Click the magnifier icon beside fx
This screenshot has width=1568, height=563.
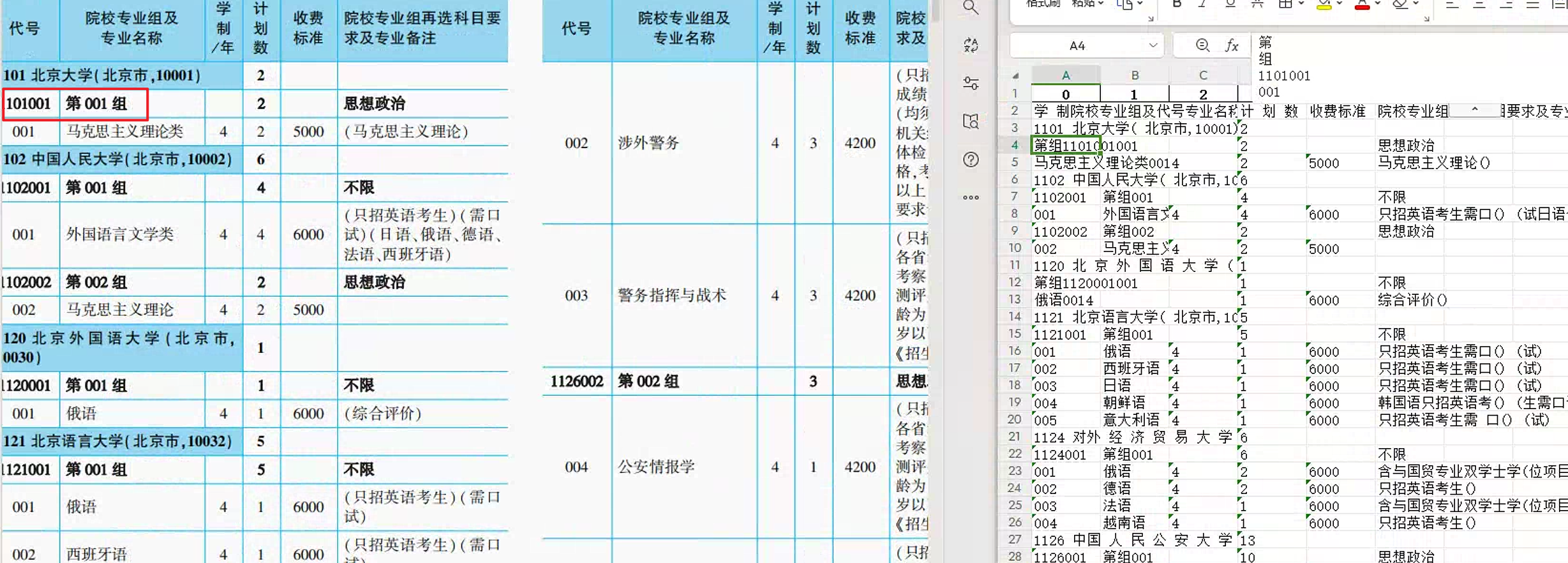pos(1202,45)
